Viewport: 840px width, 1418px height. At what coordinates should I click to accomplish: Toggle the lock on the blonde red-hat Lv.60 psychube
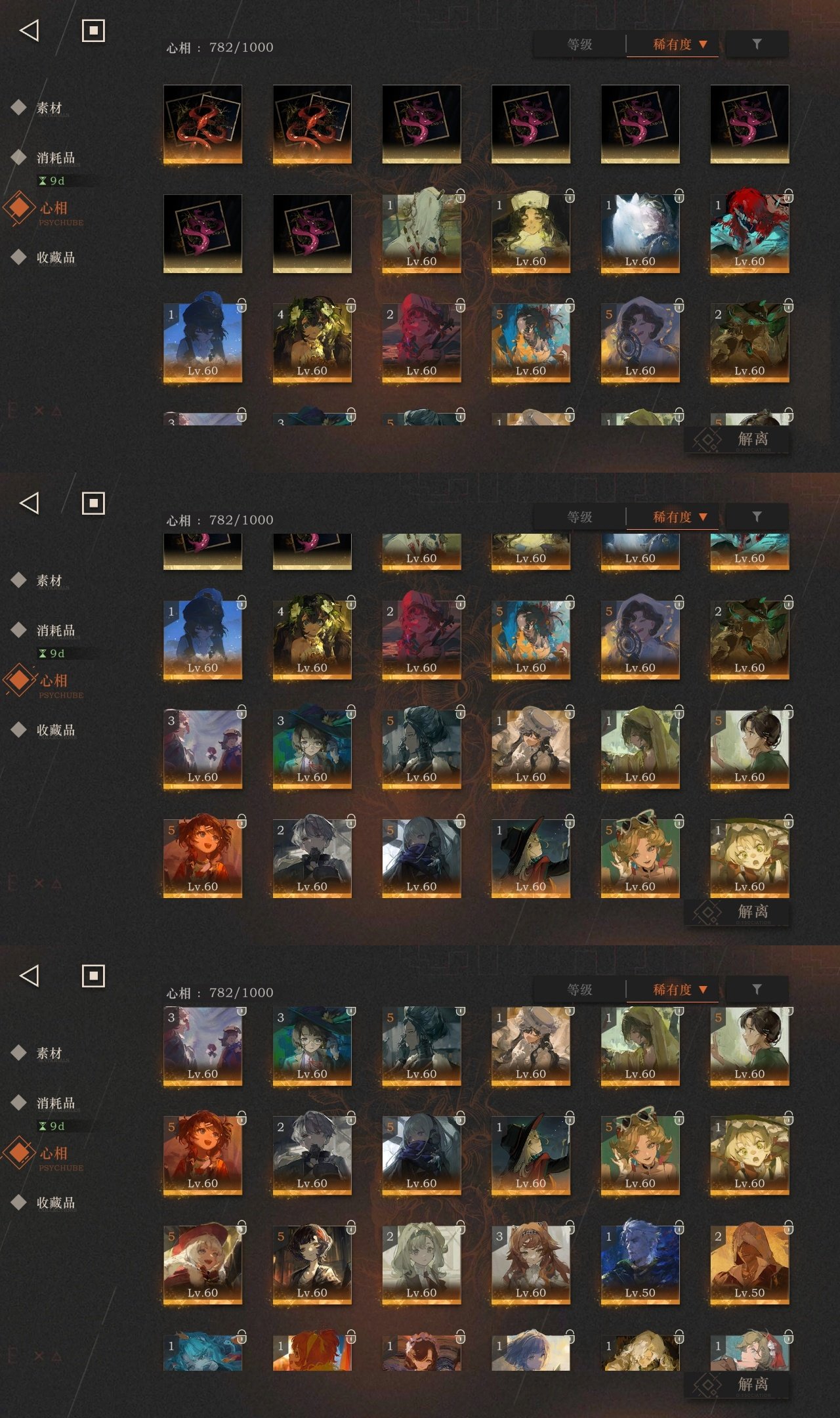point(241,1227)
